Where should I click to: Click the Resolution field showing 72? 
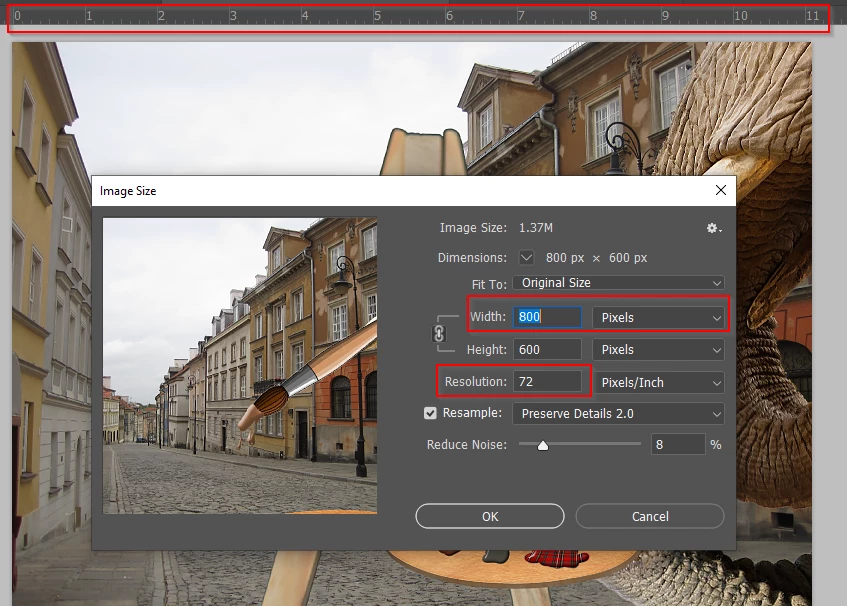(x=547, y=382)
